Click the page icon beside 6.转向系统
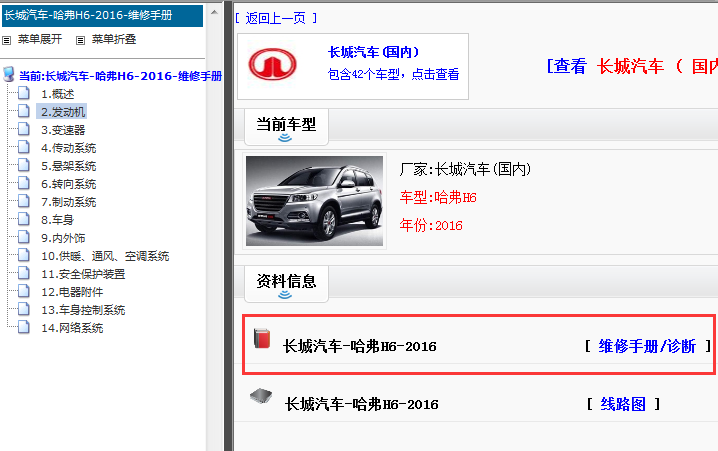 coord(24,184)
